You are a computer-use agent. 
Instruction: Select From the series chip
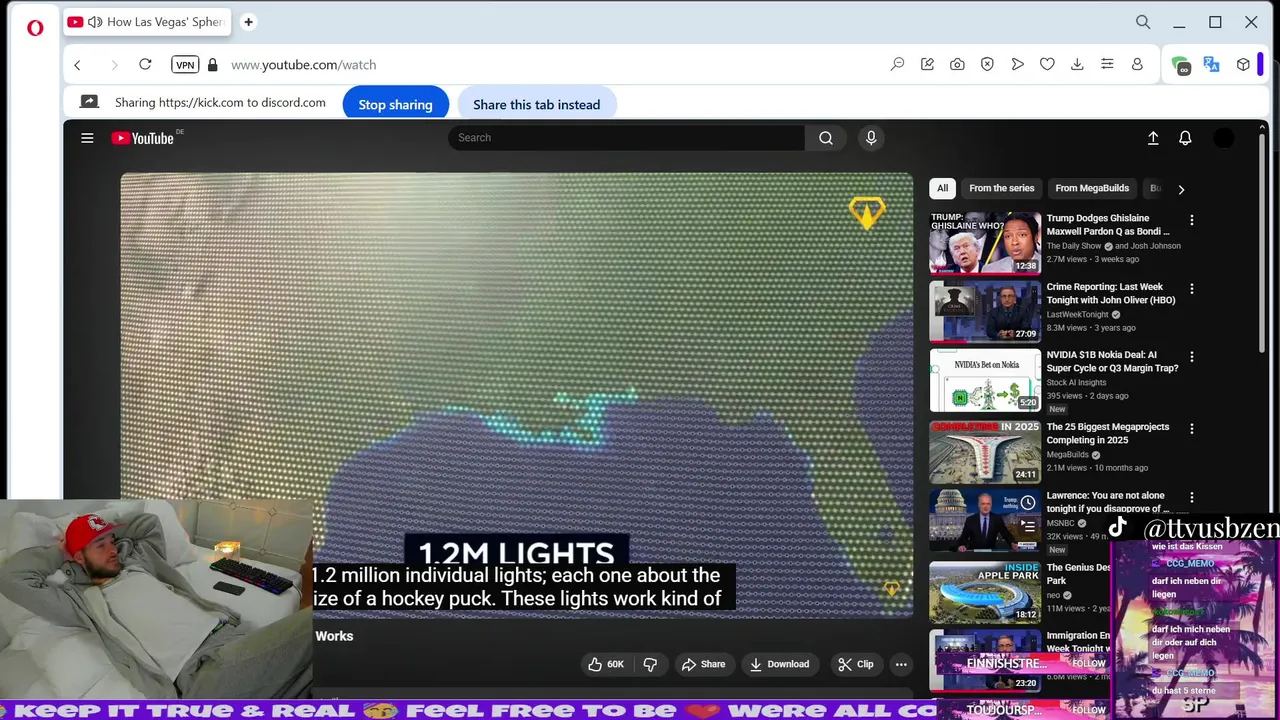pos(1001,188)
